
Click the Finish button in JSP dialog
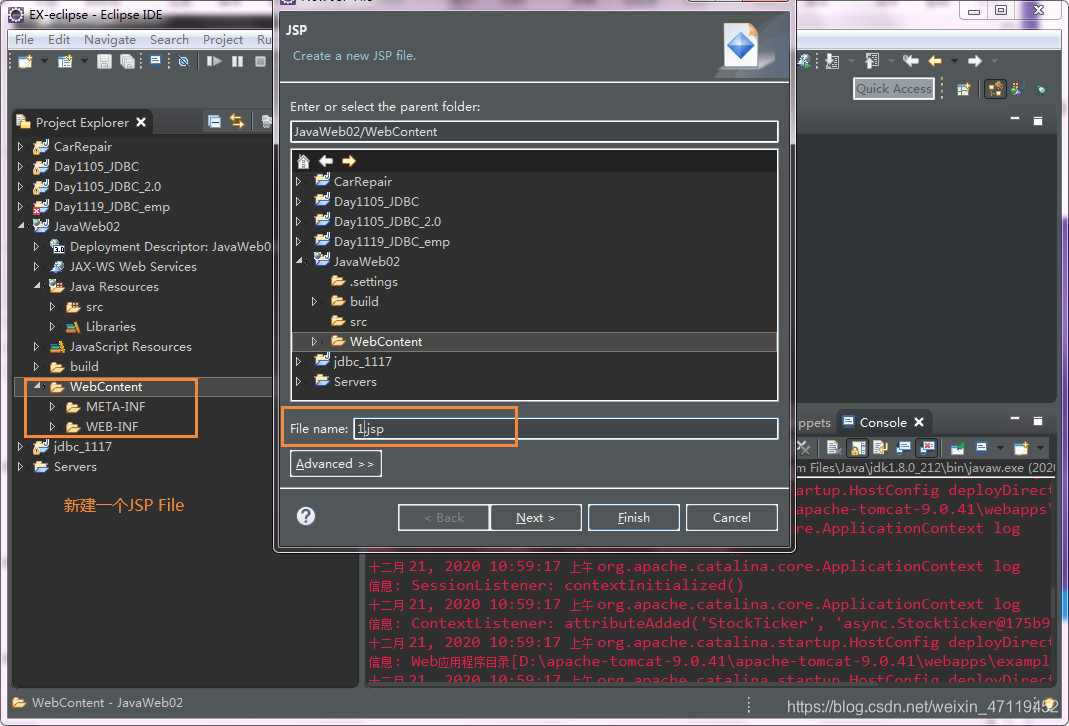pos(633,517)
